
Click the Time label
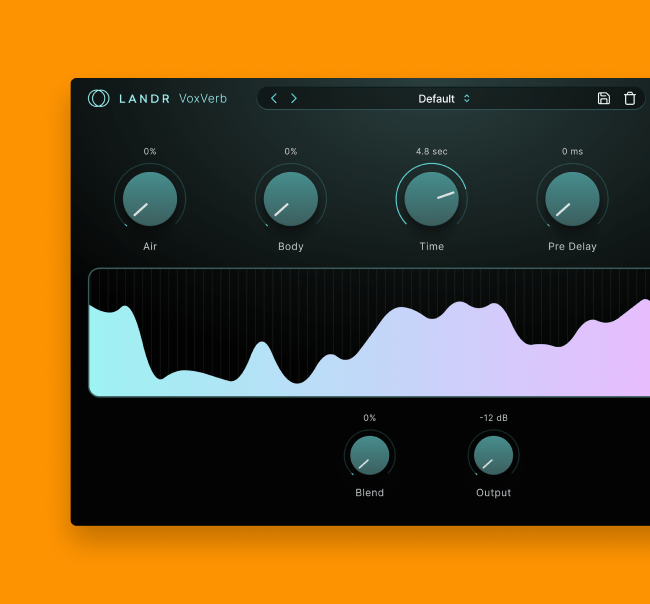click(432, 246)
